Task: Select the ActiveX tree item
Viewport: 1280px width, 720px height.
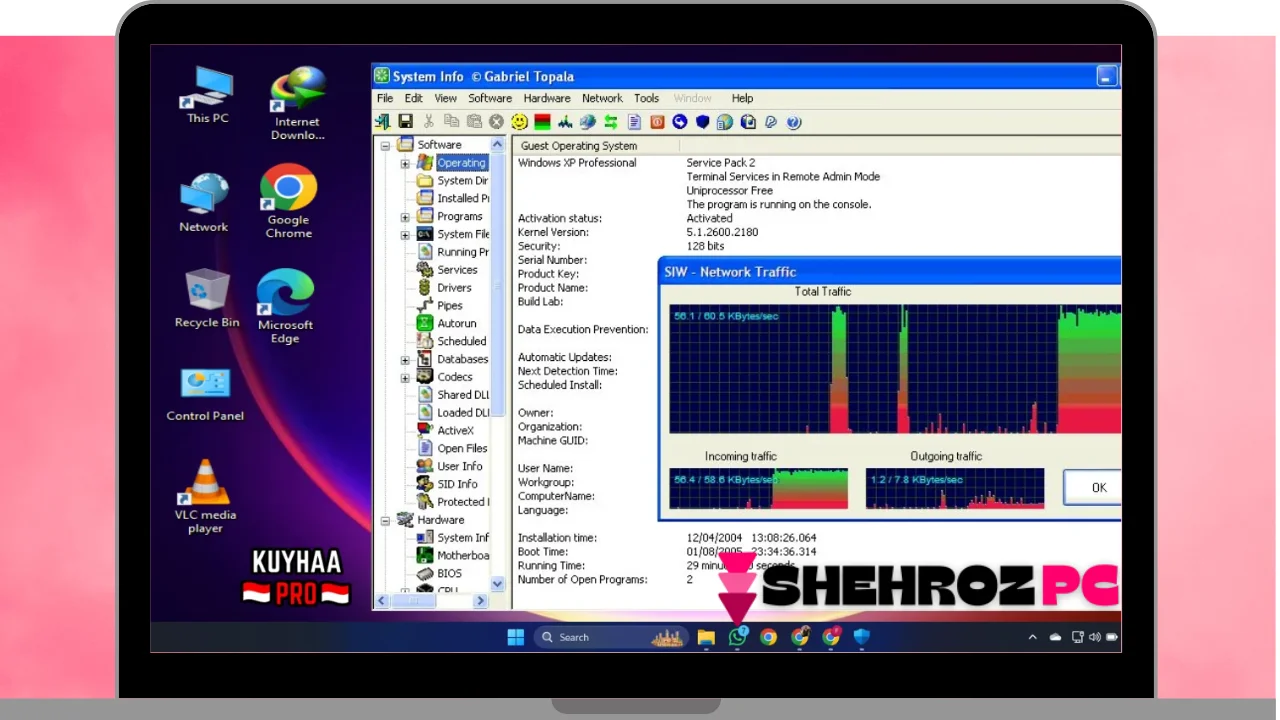Action: (x=455, y=431)
